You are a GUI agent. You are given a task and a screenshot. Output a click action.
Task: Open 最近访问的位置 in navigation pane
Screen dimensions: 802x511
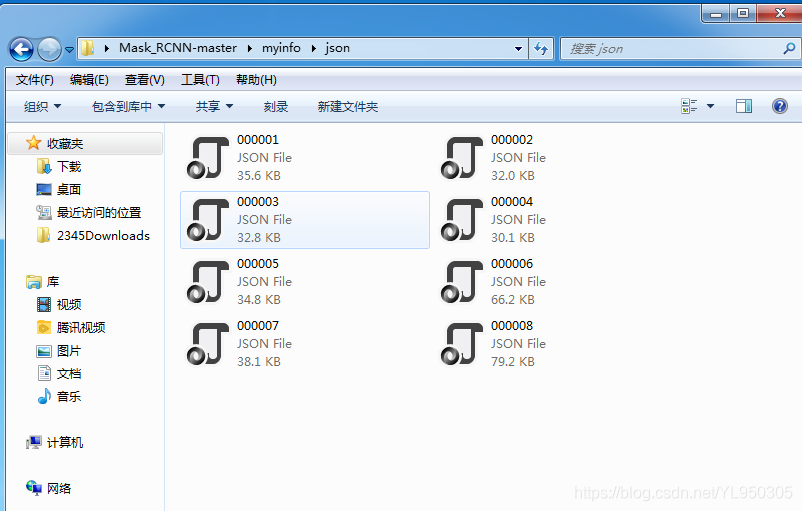(99, 212)
